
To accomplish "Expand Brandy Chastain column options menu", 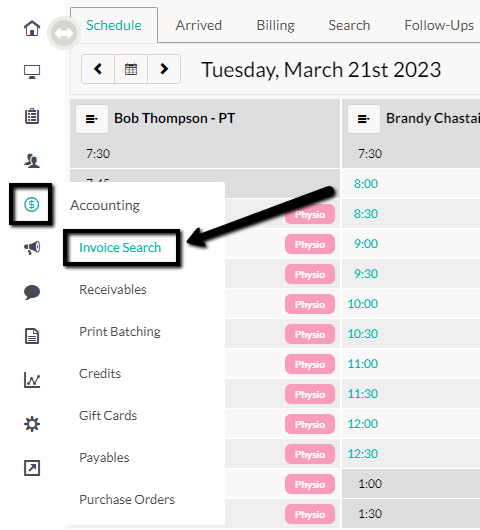I will click(x=364, y=119).
